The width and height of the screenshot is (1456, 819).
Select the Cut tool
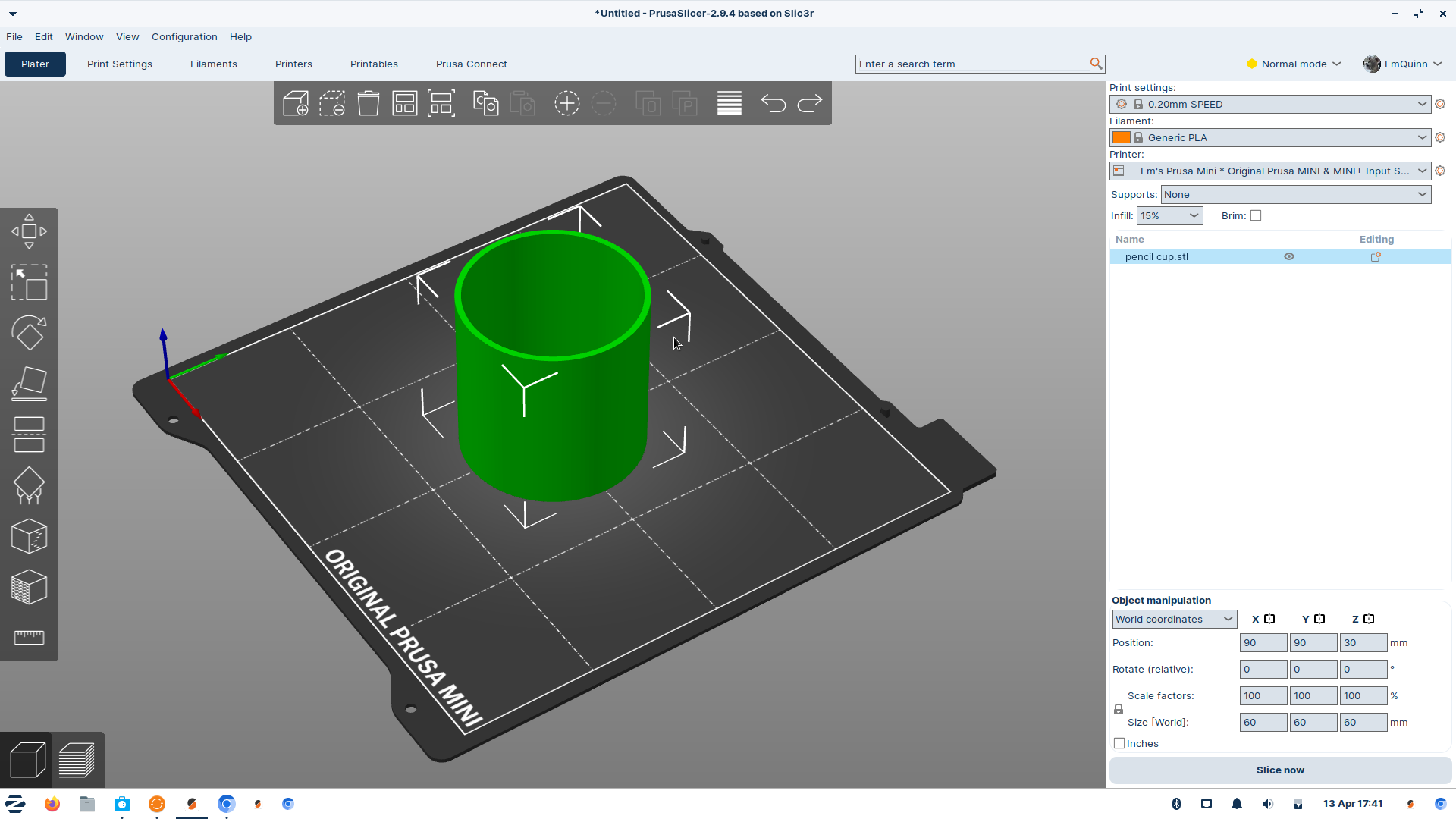pos(29,435)
